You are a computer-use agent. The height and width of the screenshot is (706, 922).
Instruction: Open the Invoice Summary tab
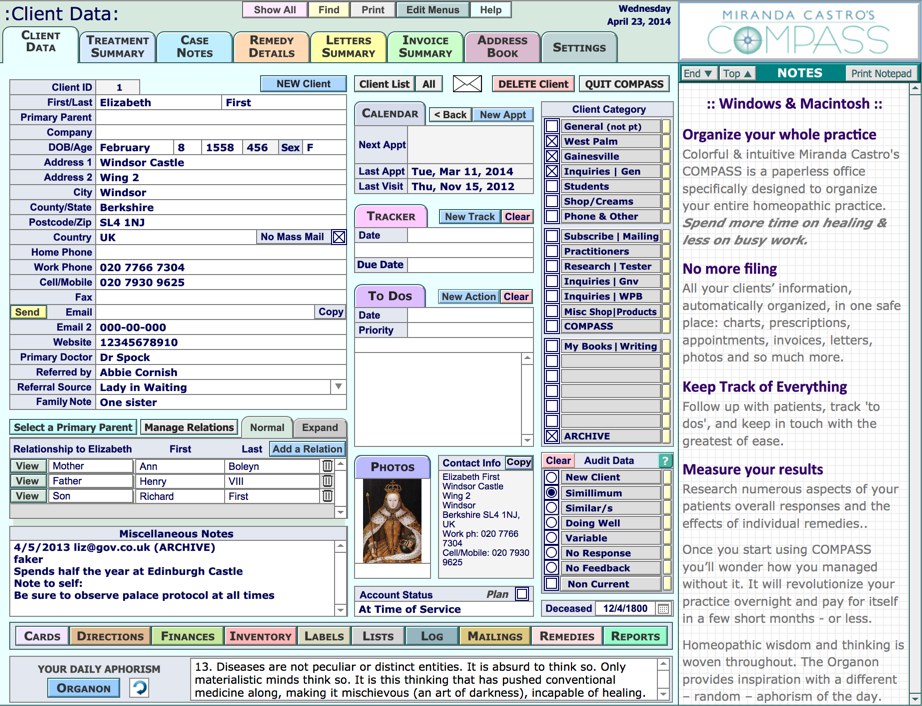pos(425,47)
